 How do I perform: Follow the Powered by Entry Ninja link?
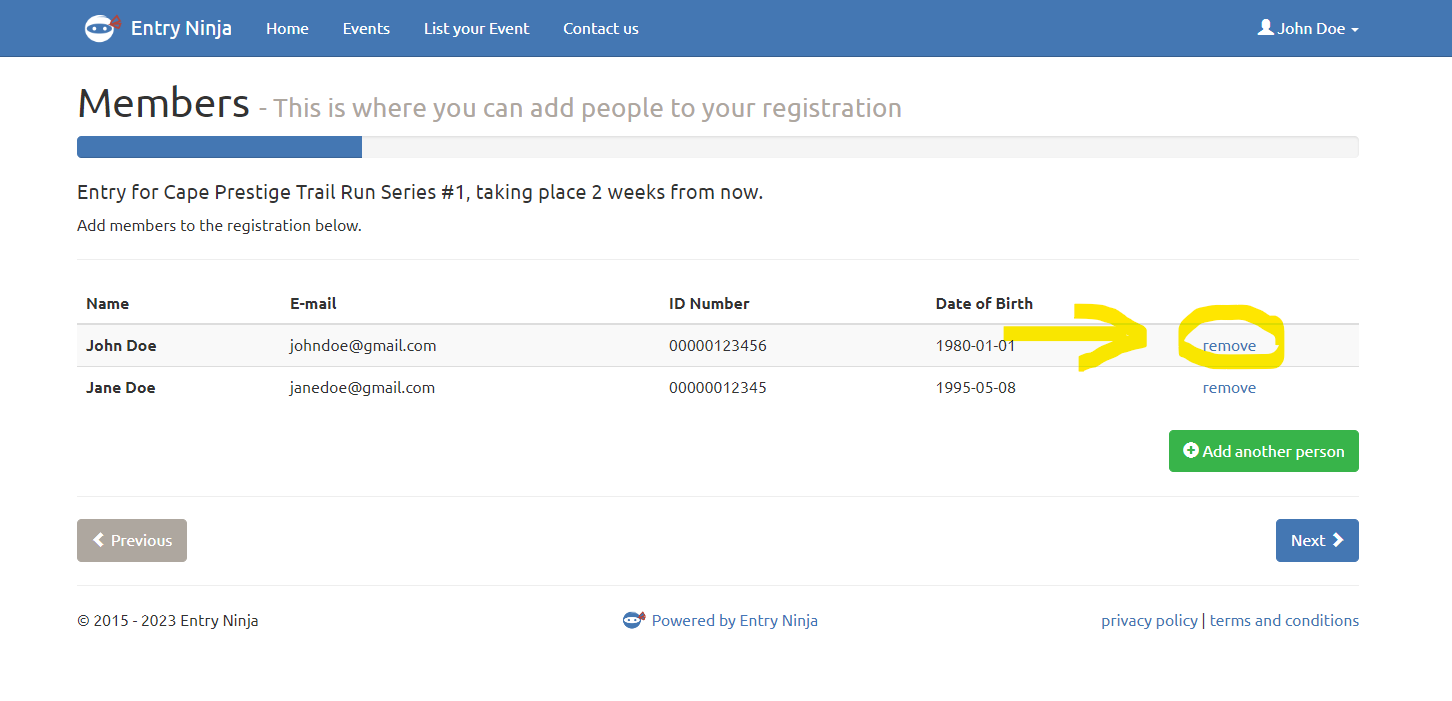(734, 620)
